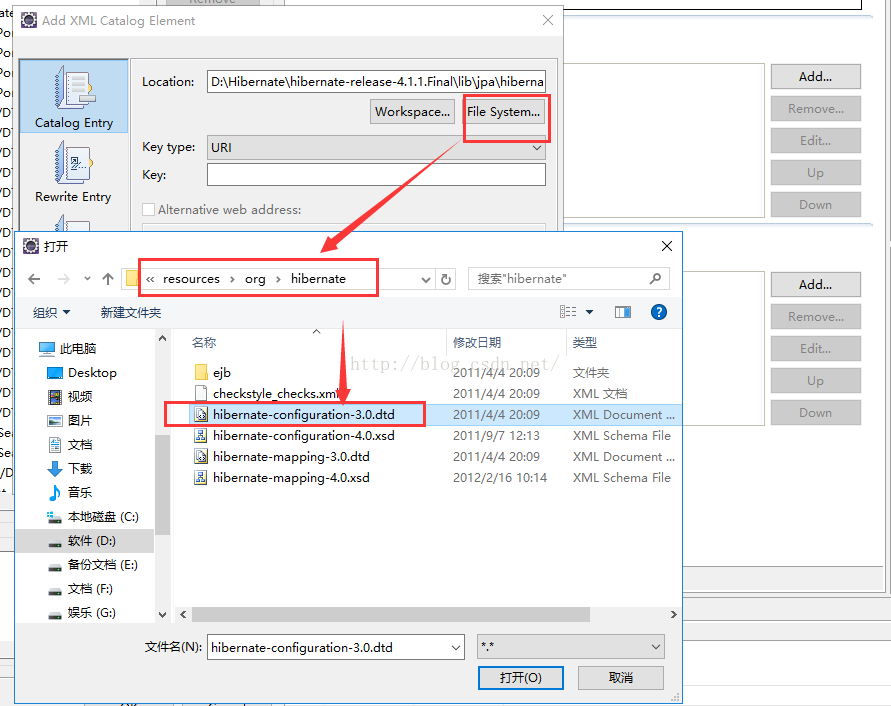The height and width of the screenshot is (706, 891).
Task: Enable Alternative web address checkbox
Action: point(148,209)
